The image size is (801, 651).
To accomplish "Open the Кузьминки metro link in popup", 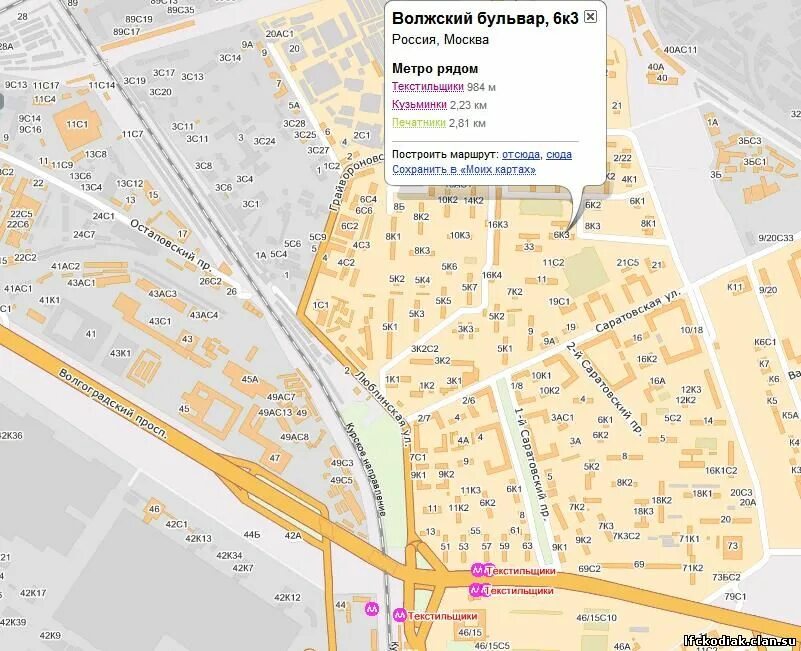I will tap(419, 105).
